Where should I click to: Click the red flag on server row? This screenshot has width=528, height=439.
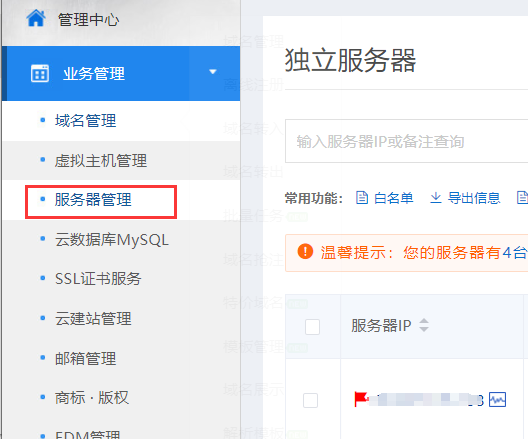361,399
